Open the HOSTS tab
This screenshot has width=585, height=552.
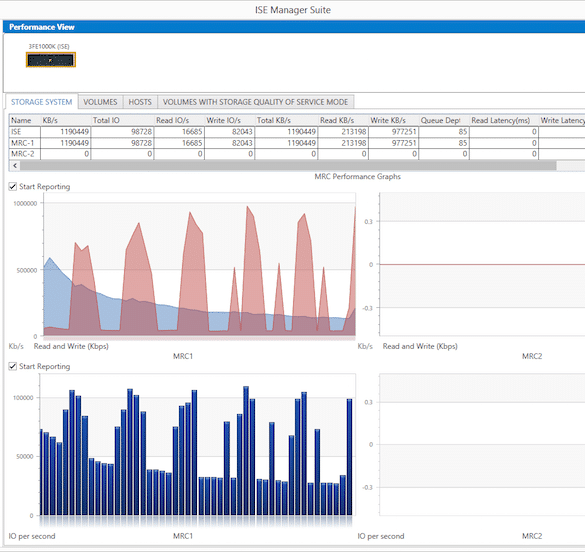(140, 102)
